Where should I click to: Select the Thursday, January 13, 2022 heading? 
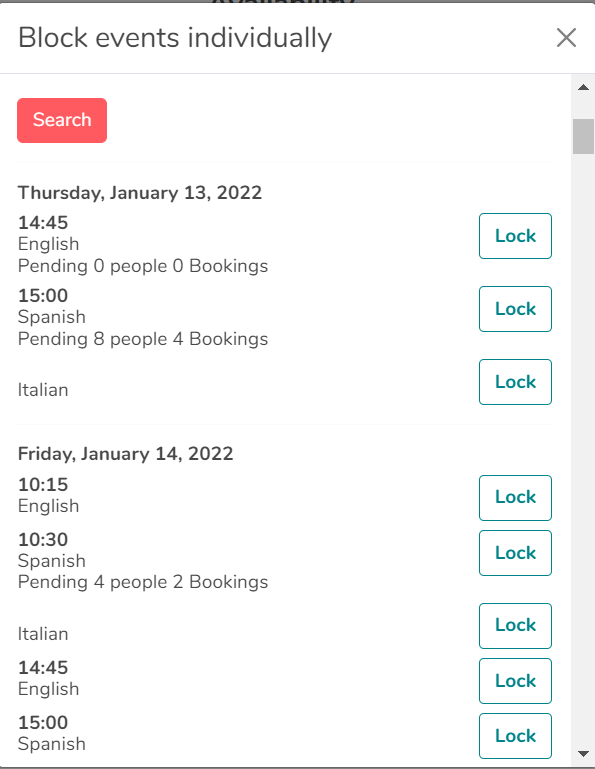click(x=140, y=193)
